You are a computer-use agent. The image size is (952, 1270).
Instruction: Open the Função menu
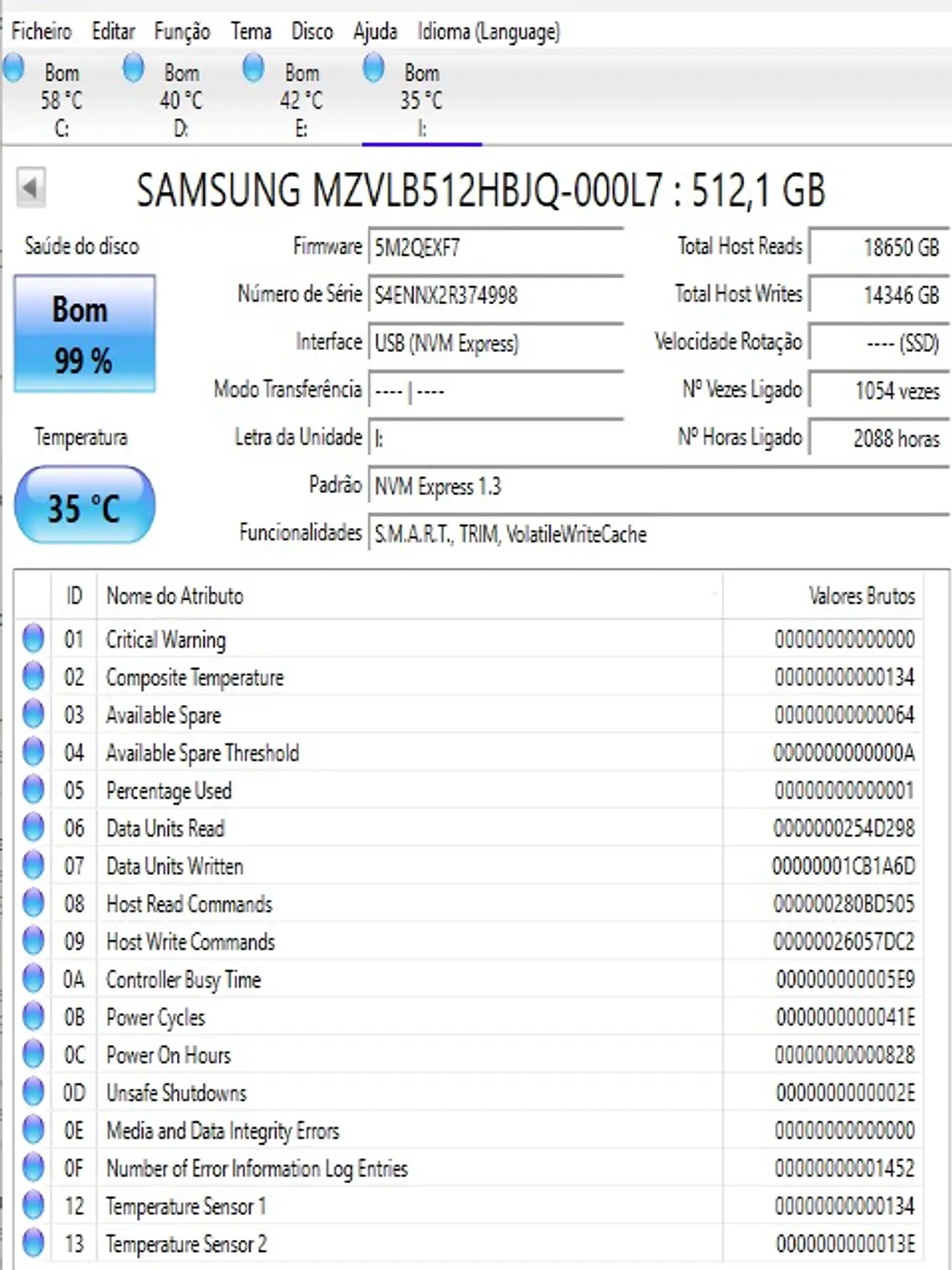tap(182, 32)
